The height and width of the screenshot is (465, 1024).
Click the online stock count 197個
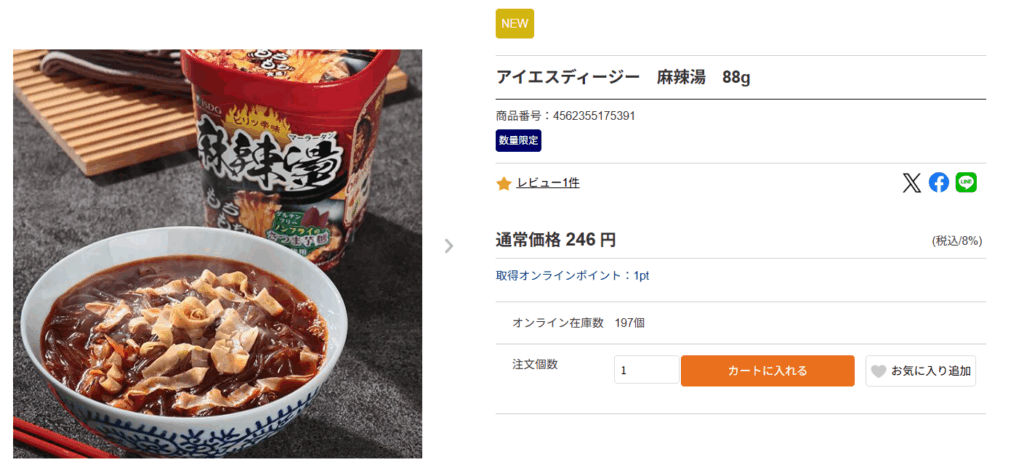click(x=630, y=323)
